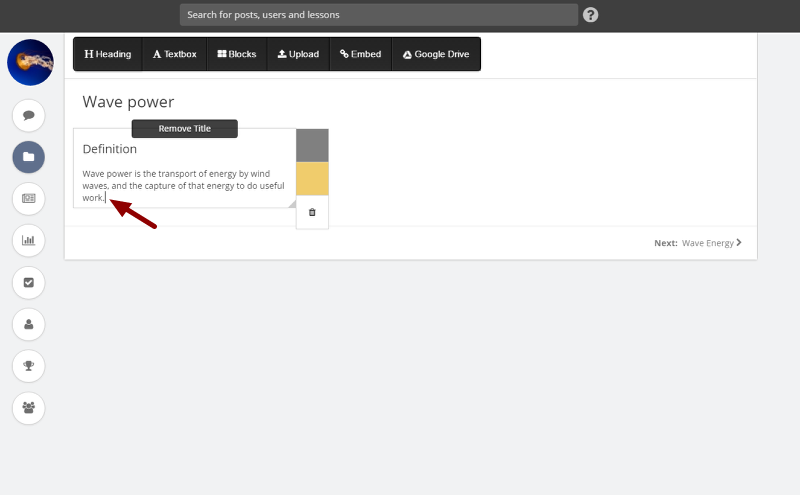The width and height of the screenshot is (800, 495).
Task: Click the trash icon to delete block
Action: 312,212
